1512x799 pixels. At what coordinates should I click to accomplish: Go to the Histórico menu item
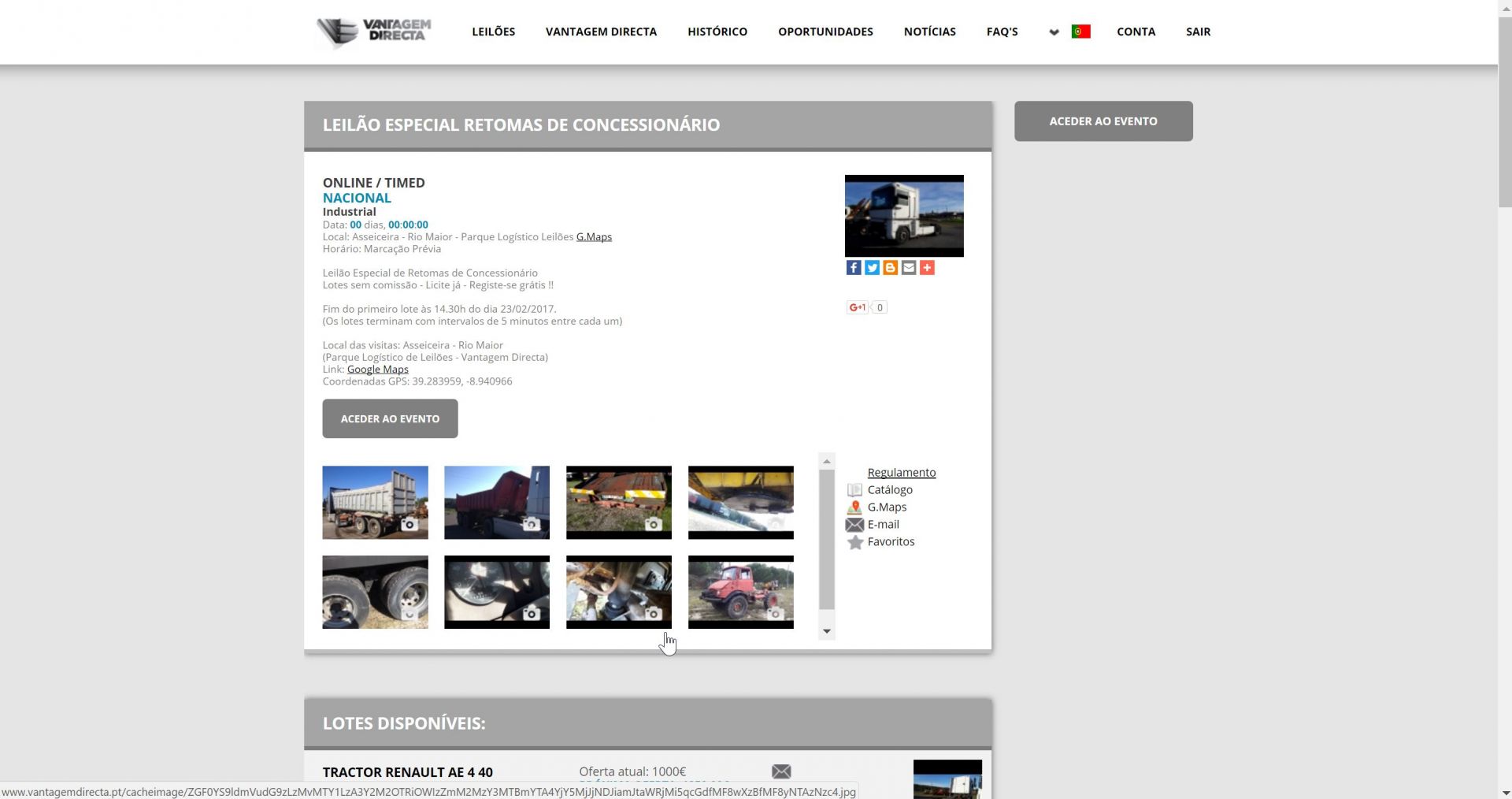(x=717, y=32)
